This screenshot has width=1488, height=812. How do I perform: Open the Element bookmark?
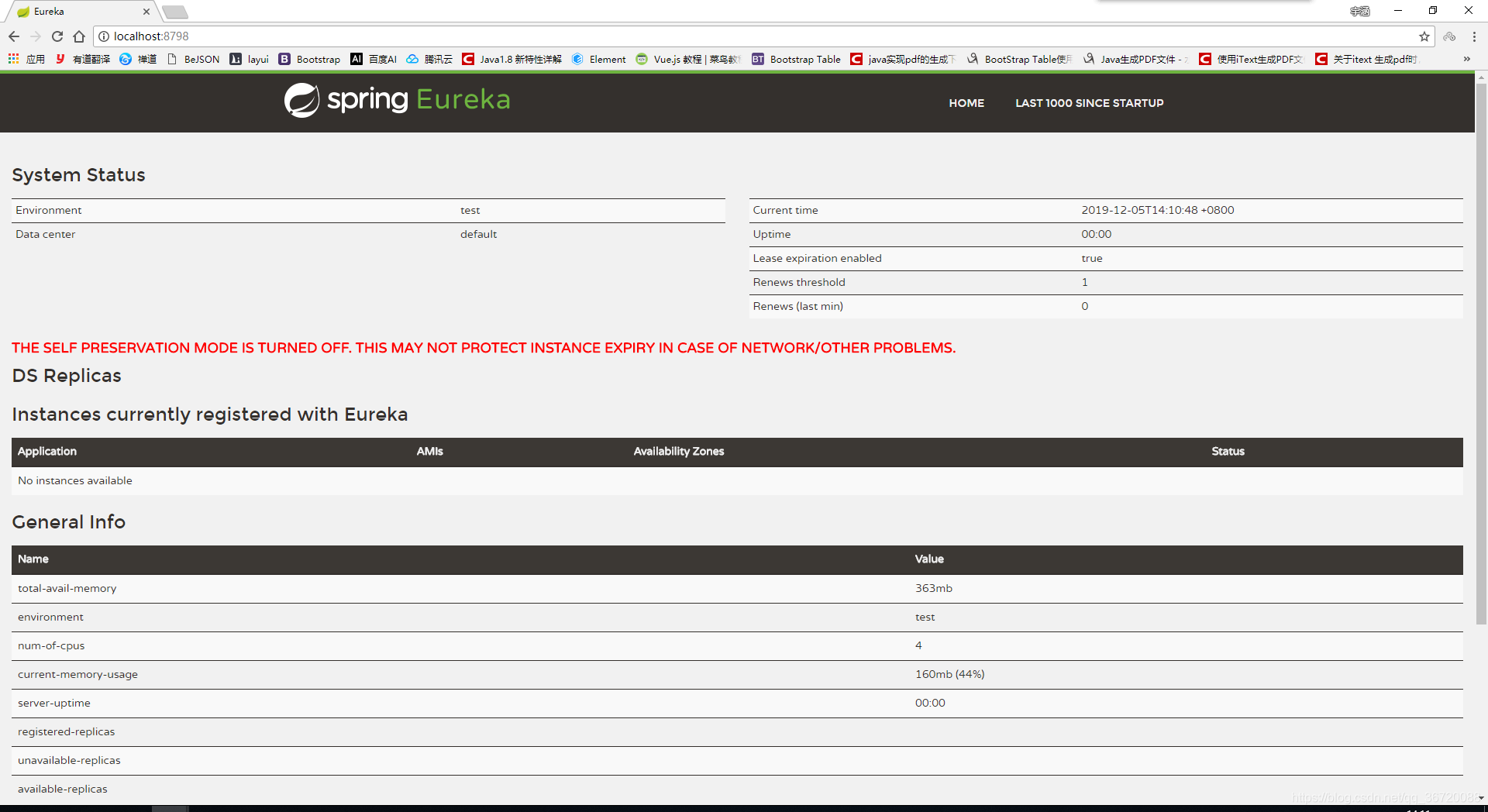coord(599,59)
